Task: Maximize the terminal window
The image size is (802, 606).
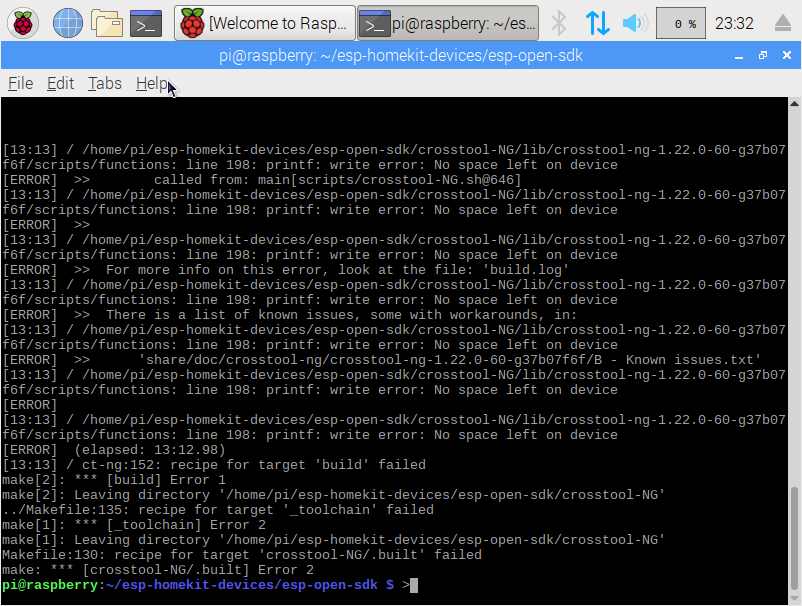Action: click(763, 56)
